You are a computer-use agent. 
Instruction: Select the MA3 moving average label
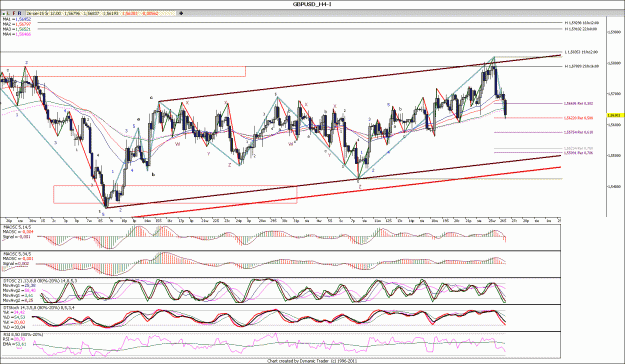click(x=17, y=29)
